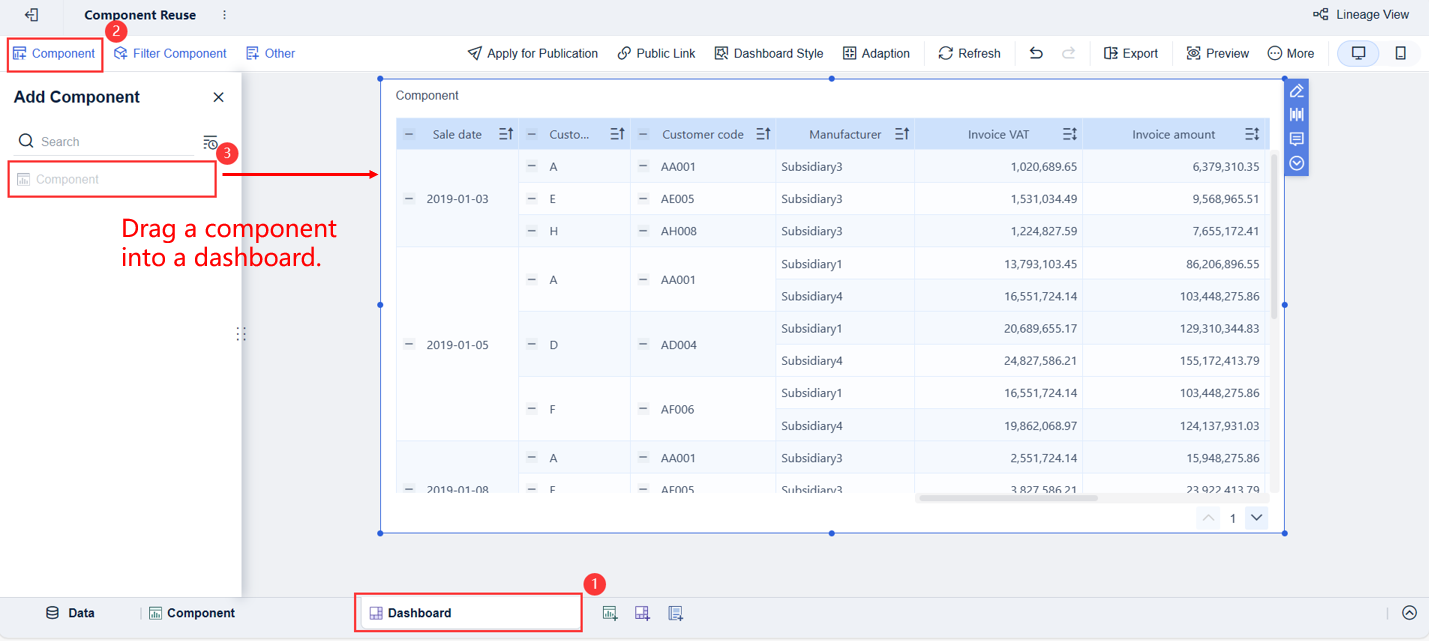Open the Filter Component option
This screenshot has width=1429, height=641.
click(170, 53)
